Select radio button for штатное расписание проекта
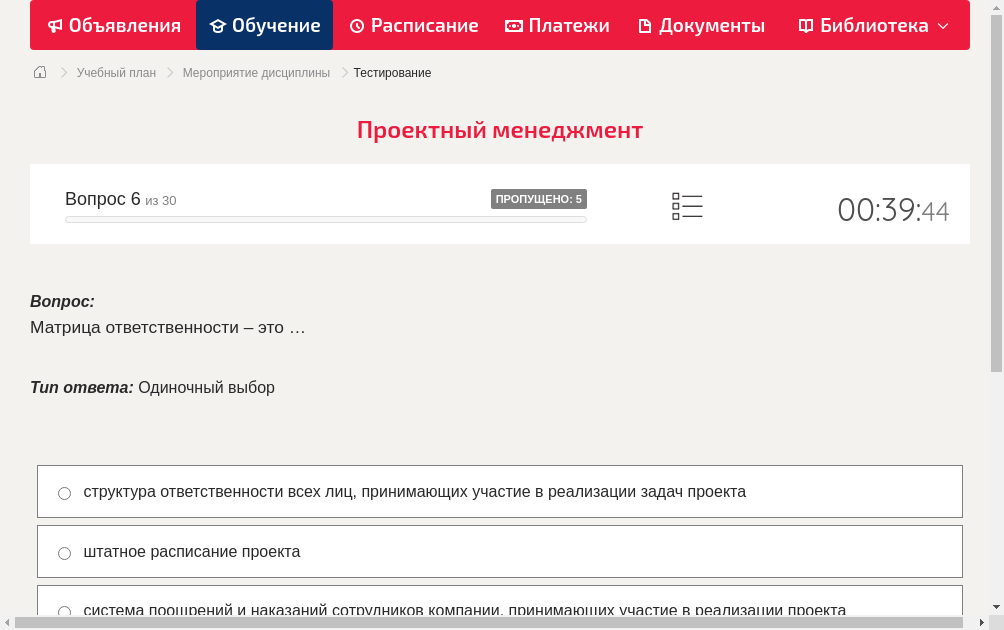Viewport: 1004px width, 630px height. point(64,552)
